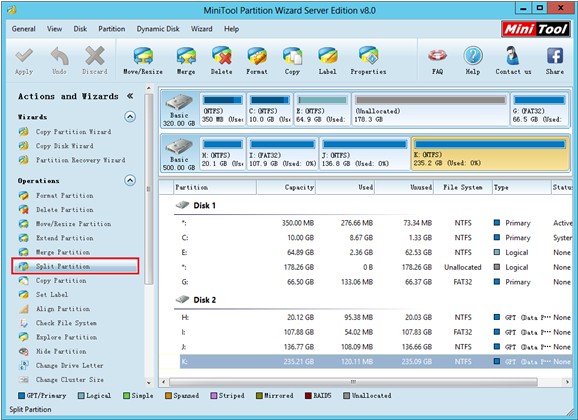
Task: Select the C: NTFS block in disk map
Action: (x=270, y=109)
